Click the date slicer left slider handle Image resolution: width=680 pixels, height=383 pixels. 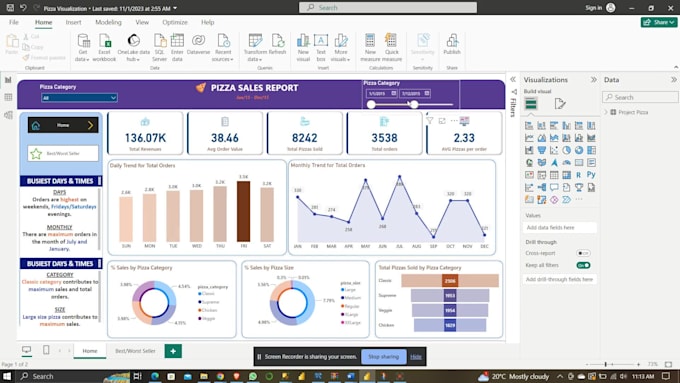coord(371,105)
